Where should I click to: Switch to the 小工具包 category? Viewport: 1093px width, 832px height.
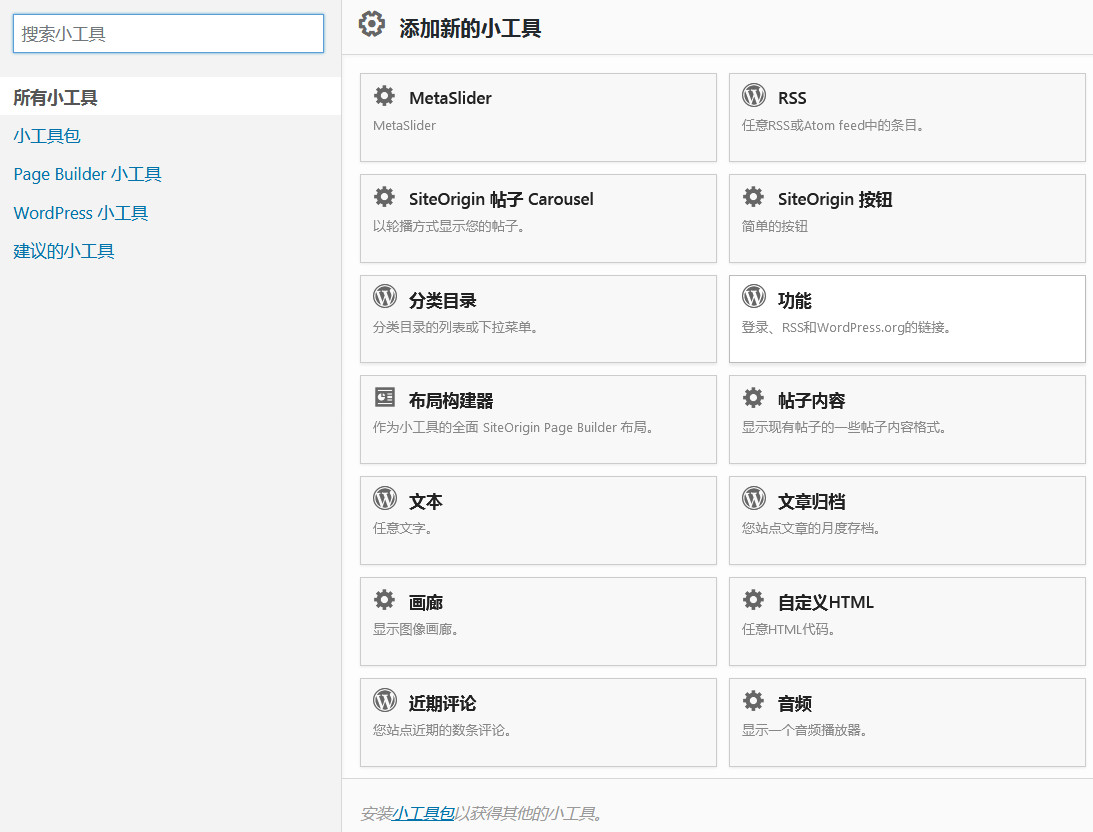click(x=47, y=136)
